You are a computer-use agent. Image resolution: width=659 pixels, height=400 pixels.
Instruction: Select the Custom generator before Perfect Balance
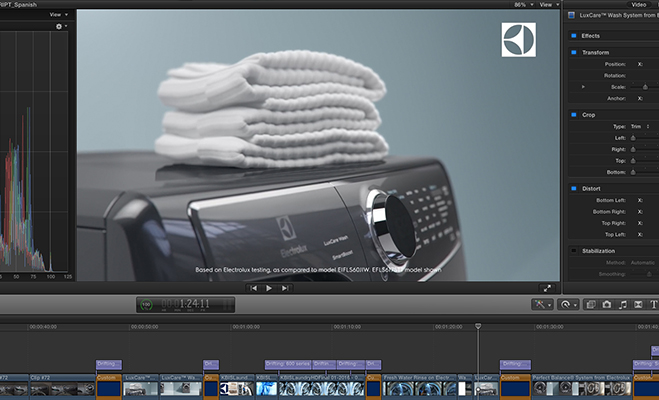tap(515, 385)
